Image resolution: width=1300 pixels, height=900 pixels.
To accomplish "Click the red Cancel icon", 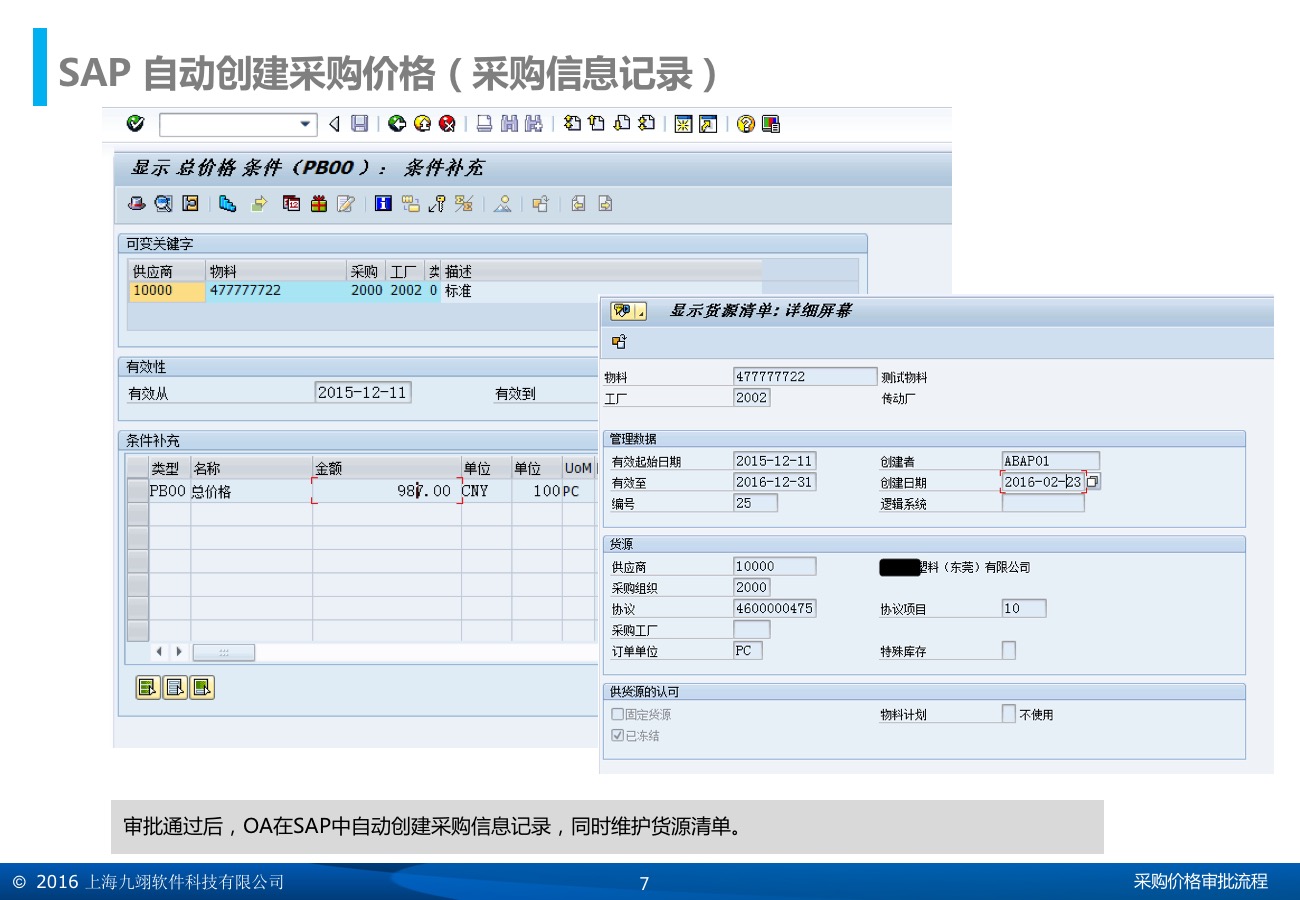I will point(447,124).
